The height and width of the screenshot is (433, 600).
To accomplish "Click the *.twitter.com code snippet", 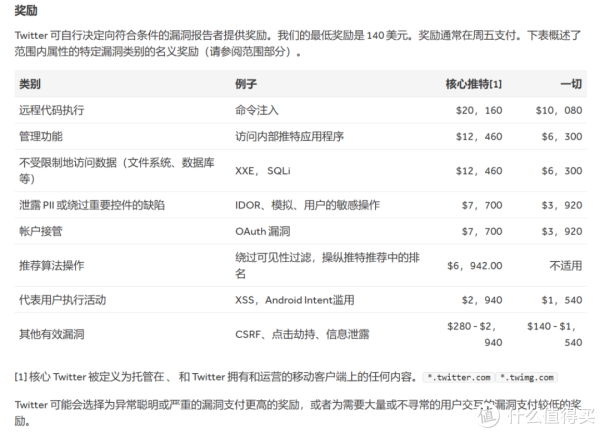I will pos(458,377).
